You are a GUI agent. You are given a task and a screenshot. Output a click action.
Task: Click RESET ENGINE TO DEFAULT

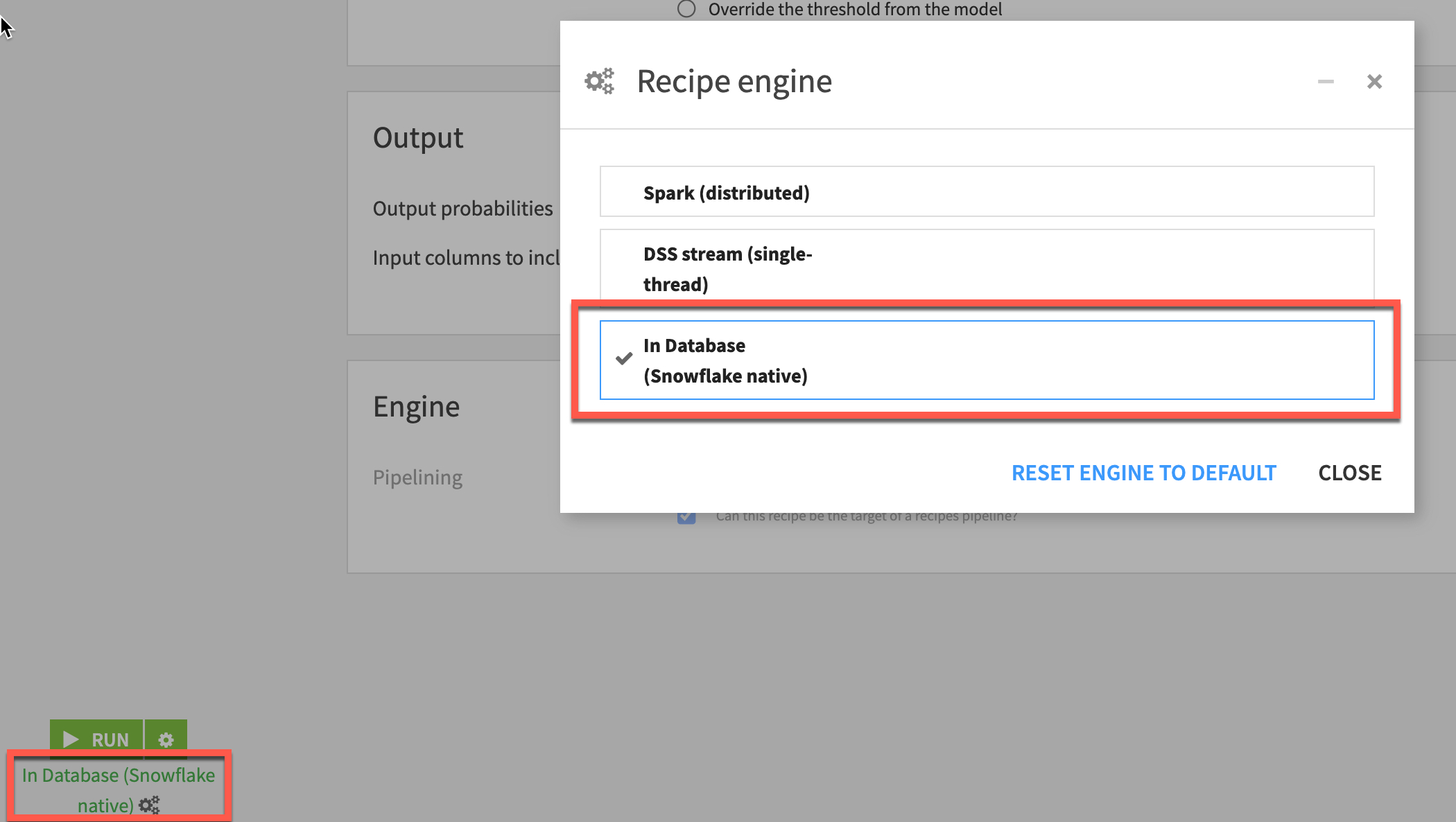point(1143,473)
